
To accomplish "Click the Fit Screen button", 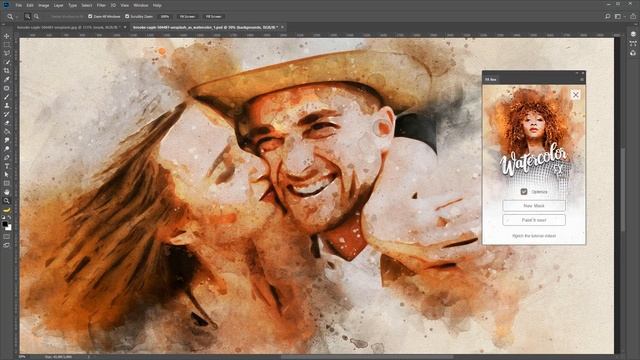I will click(x=187, y=16).
